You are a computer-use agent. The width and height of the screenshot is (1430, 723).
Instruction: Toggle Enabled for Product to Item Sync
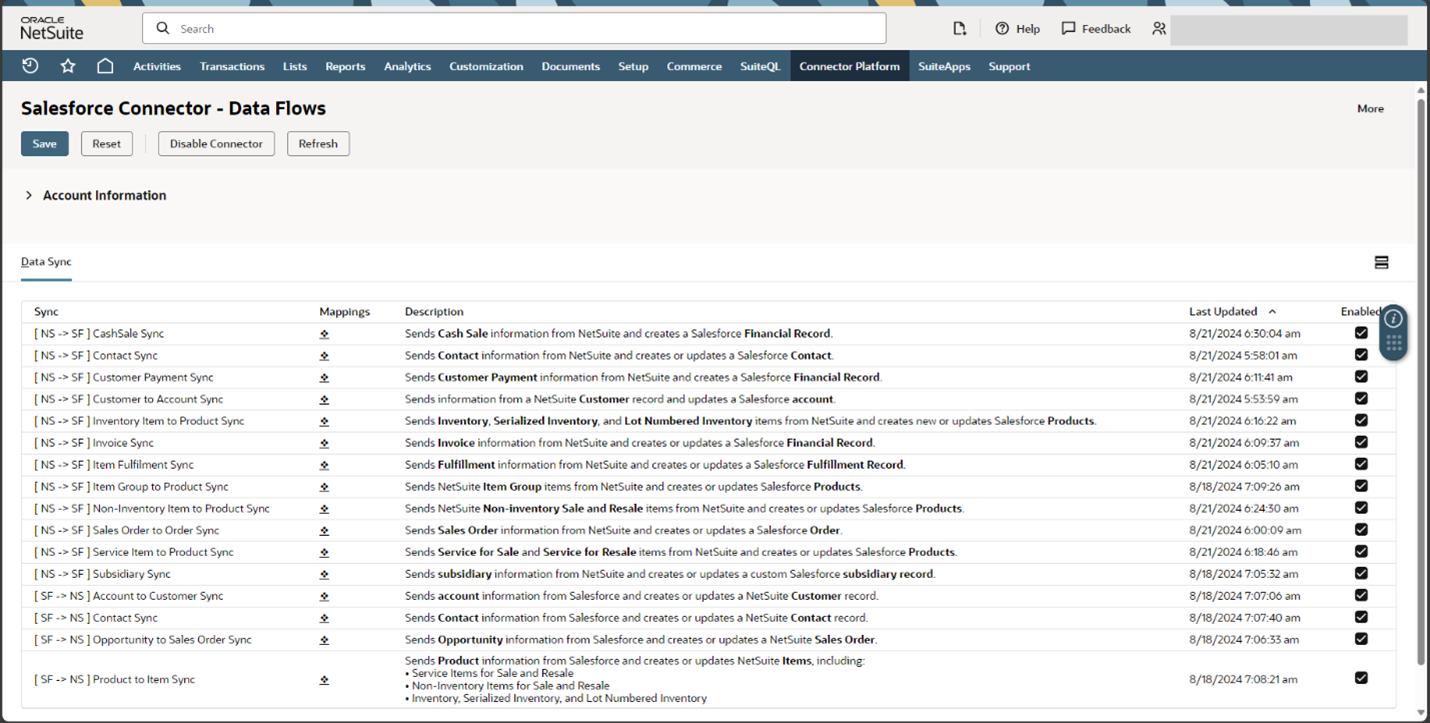(x=1361, y=678)
